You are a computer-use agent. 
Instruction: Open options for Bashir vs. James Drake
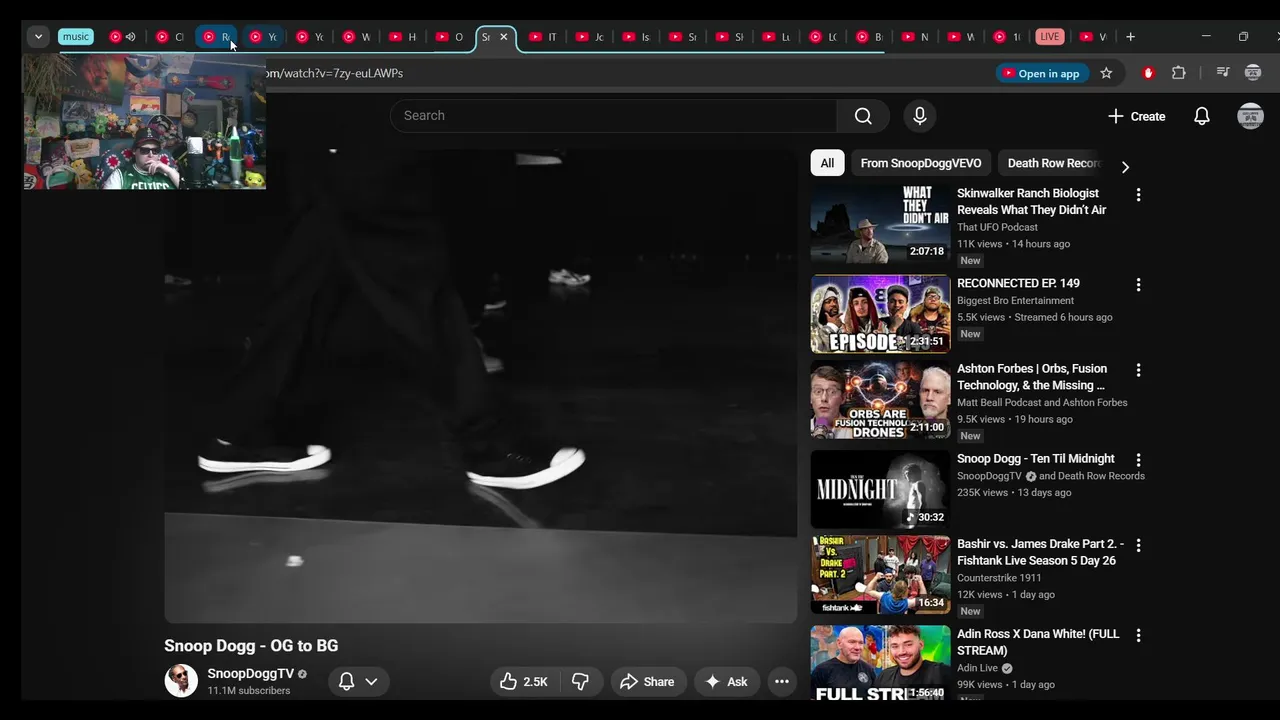[x=1138, y=545]
